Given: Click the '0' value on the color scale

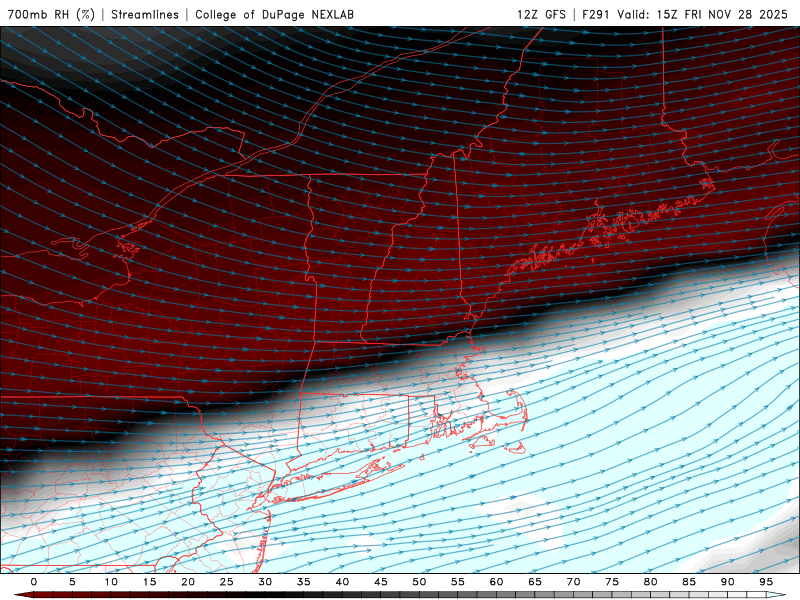Looking at the screenshot, I should (x=34, y=582).
